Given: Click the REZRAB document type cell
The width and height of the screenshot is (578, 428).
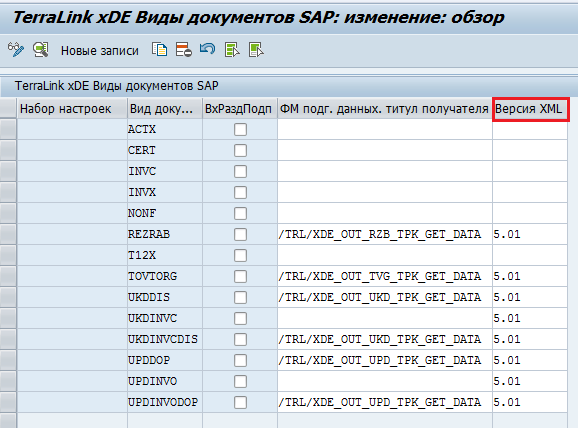Looking at the screenshot, I should coord(165,234).
